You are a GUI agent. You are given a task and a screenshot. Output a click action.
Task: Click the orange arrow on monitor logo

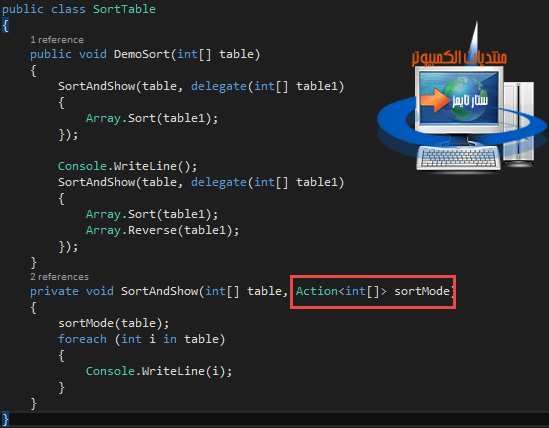coord(435,101)
